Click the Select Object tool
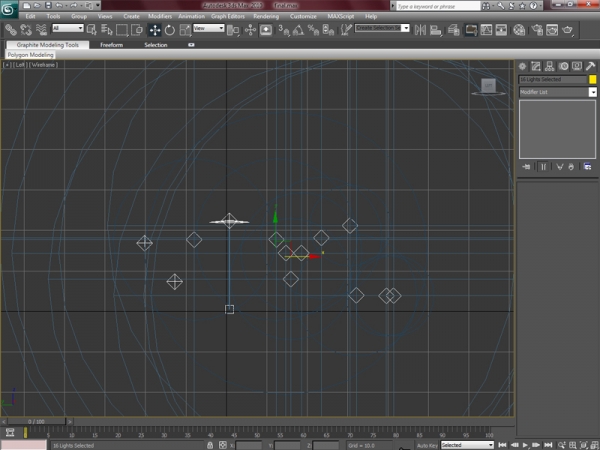The width and height of the screenshot is (600, 450). click(x=91, y=30)
